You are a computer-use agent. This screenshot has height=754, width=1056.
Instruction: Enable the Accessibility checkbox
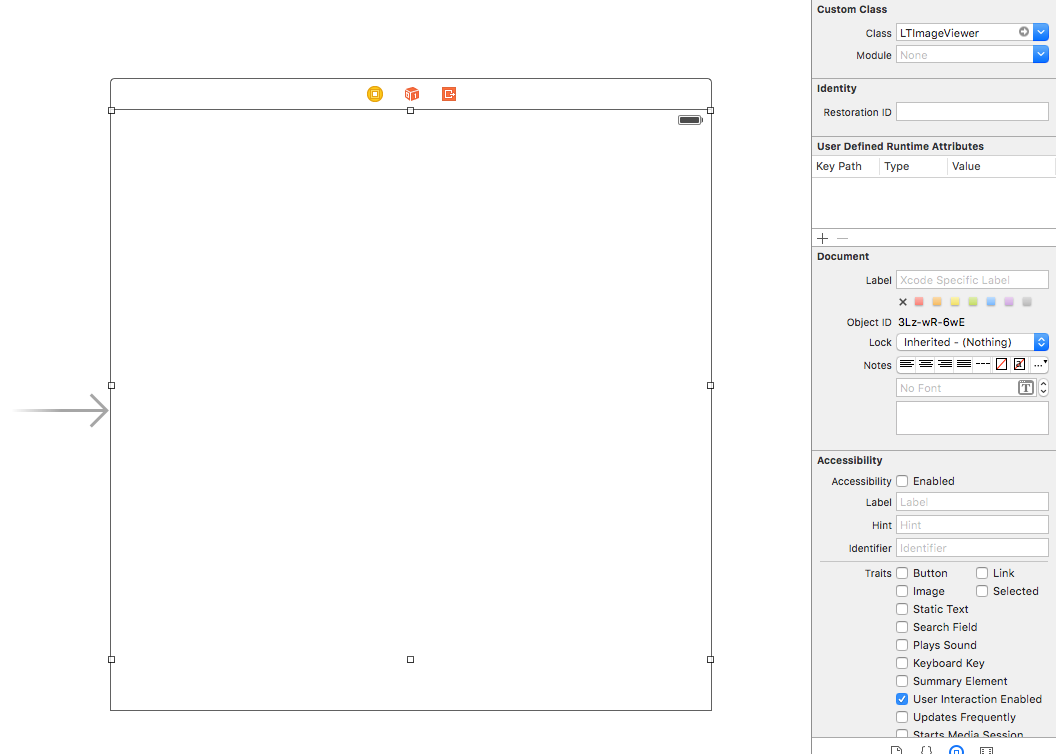tap(902, 481)
